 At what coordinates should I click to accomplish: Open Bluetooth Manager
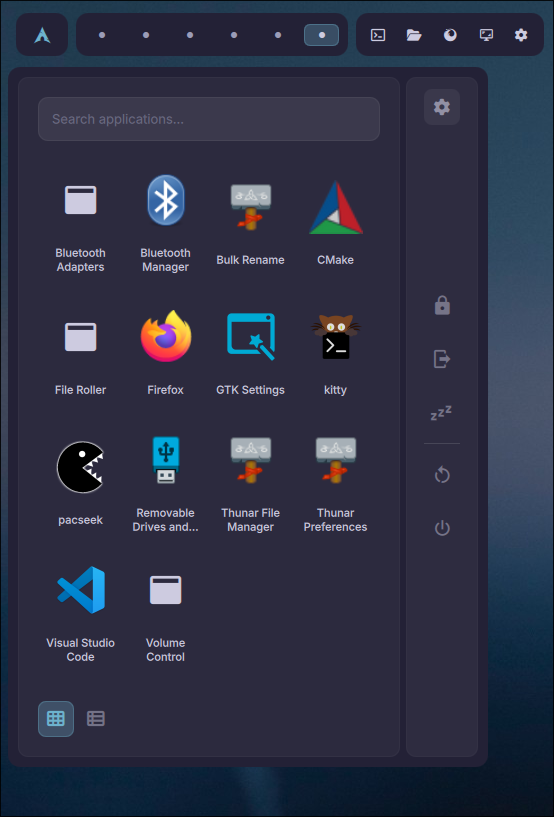pos(165,224)
